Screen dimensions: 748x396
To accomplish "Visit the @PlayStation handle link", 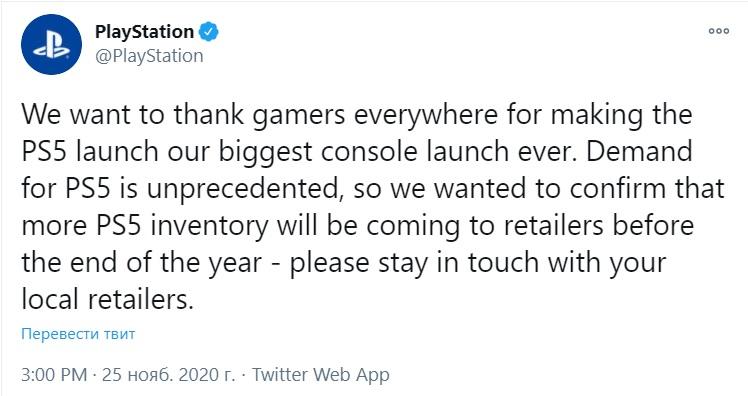I will (149, 56).
